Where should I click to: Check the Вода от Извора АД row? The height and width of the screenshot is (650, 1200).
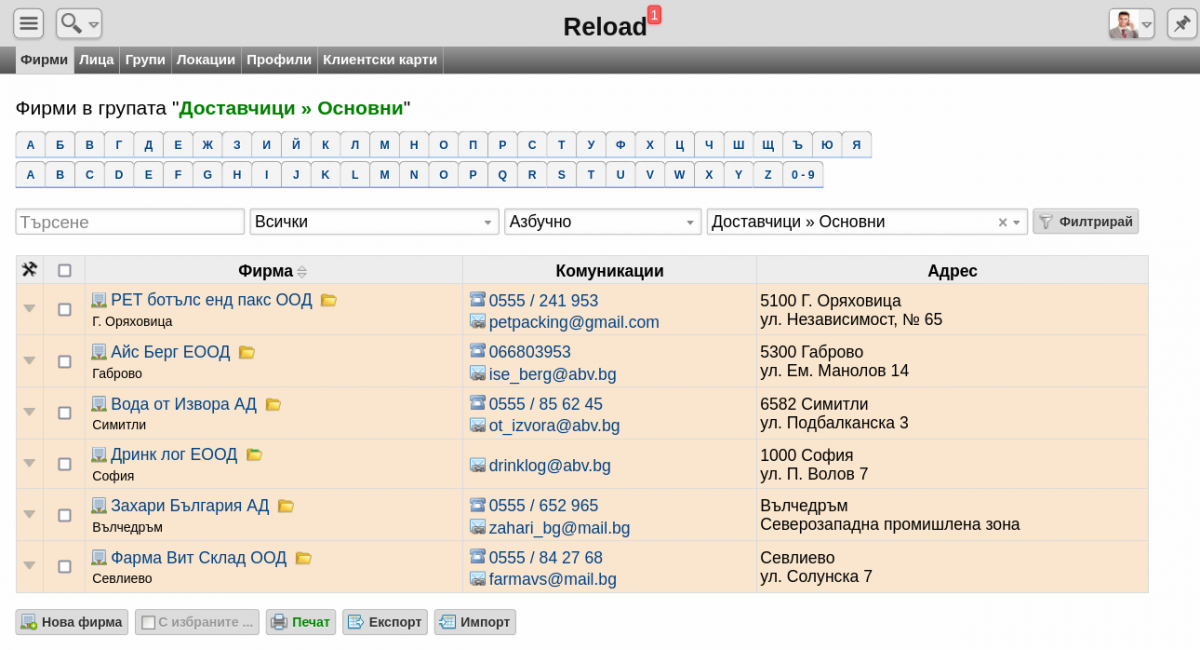tap(65, 413)
